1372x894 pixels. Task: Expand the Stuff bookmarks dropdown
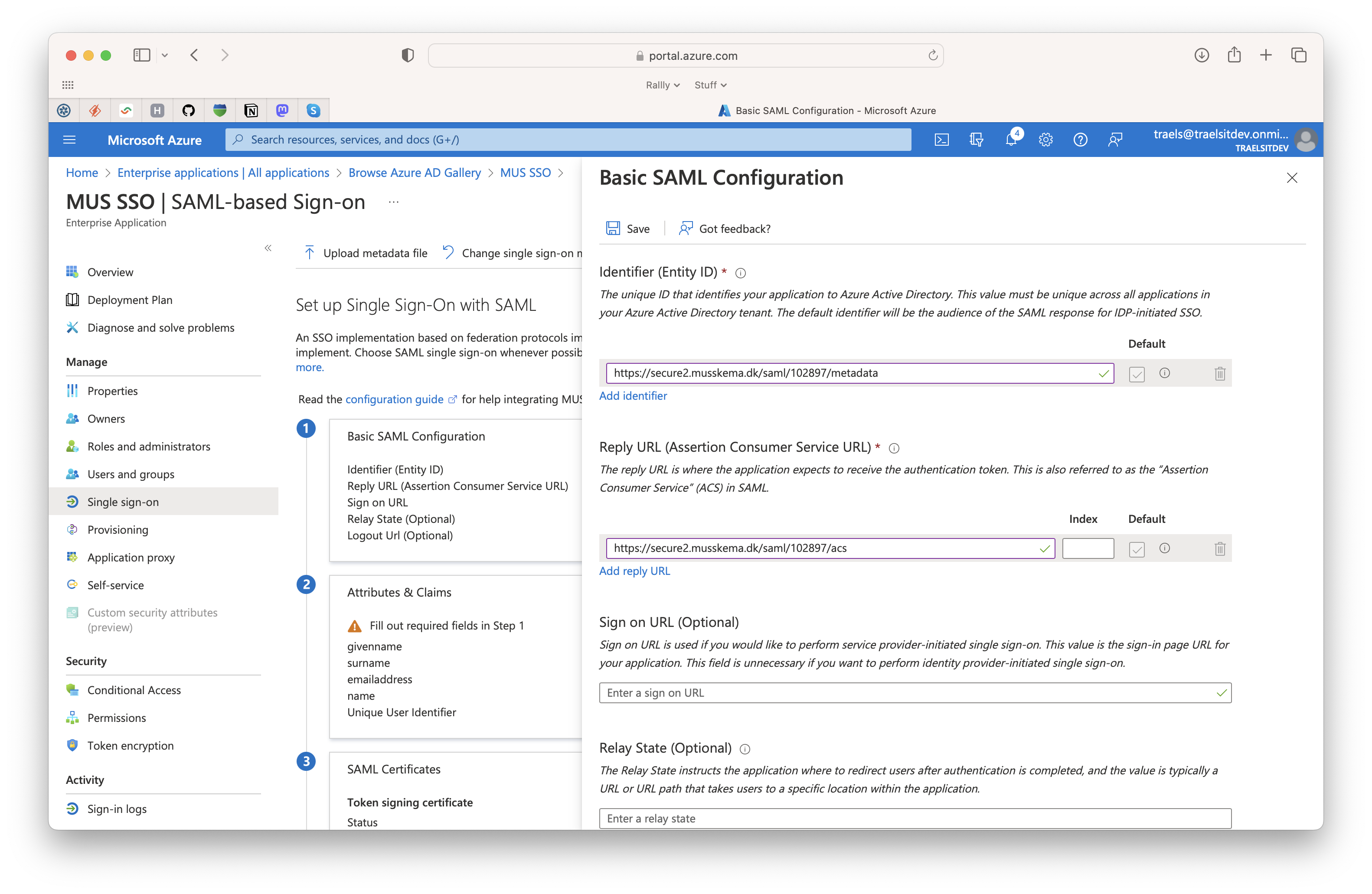710,85
